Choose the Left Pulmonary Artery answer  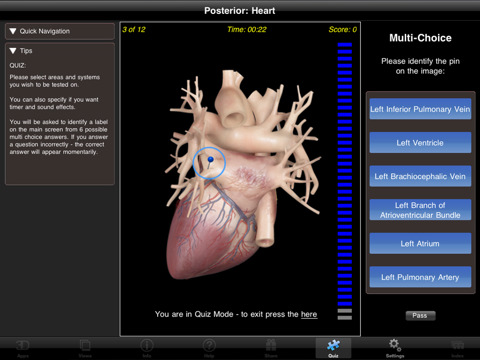(420, 277)
